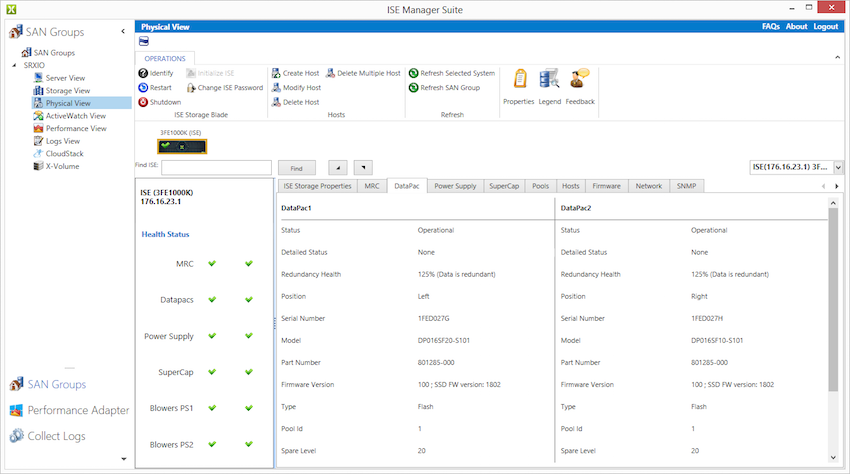Open the Feedback icon
The width and height of the screenshot is (850, 474).
[579, 79]
